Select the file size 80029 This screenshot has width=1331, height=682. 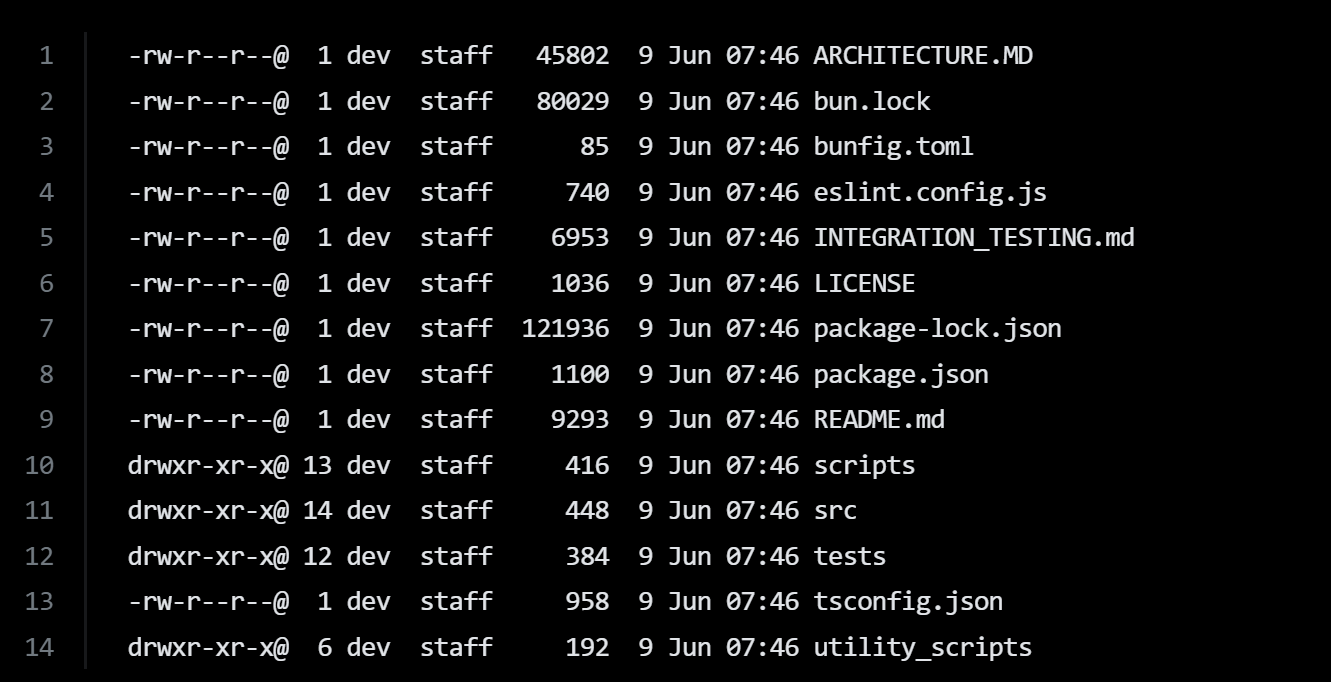572,101
